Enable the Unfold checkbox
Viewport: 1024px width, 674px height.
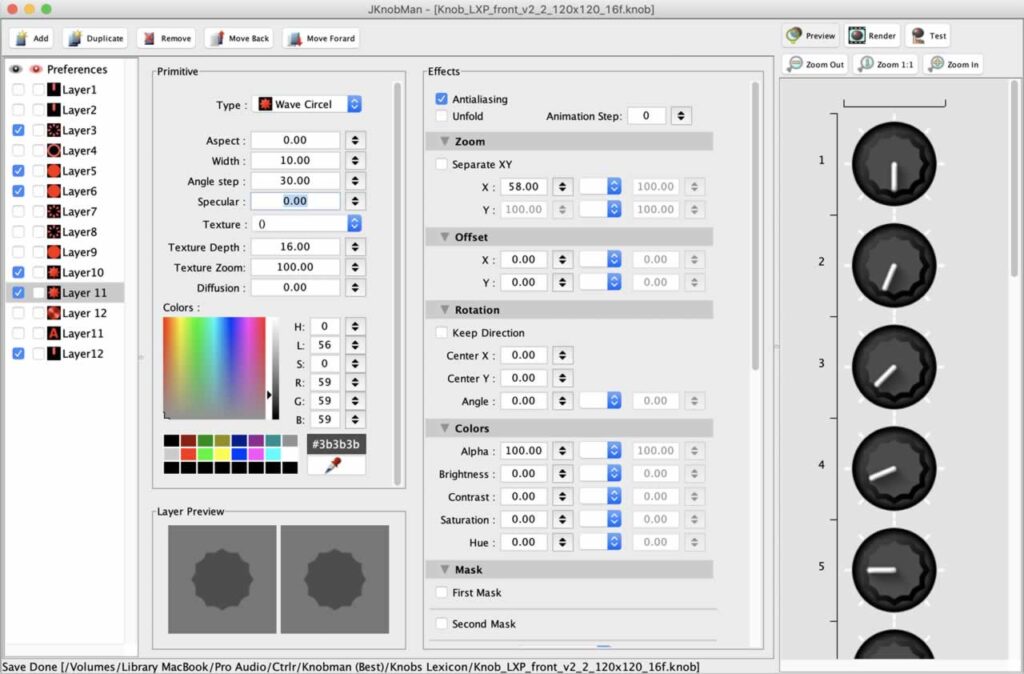(x=442, y=116)
